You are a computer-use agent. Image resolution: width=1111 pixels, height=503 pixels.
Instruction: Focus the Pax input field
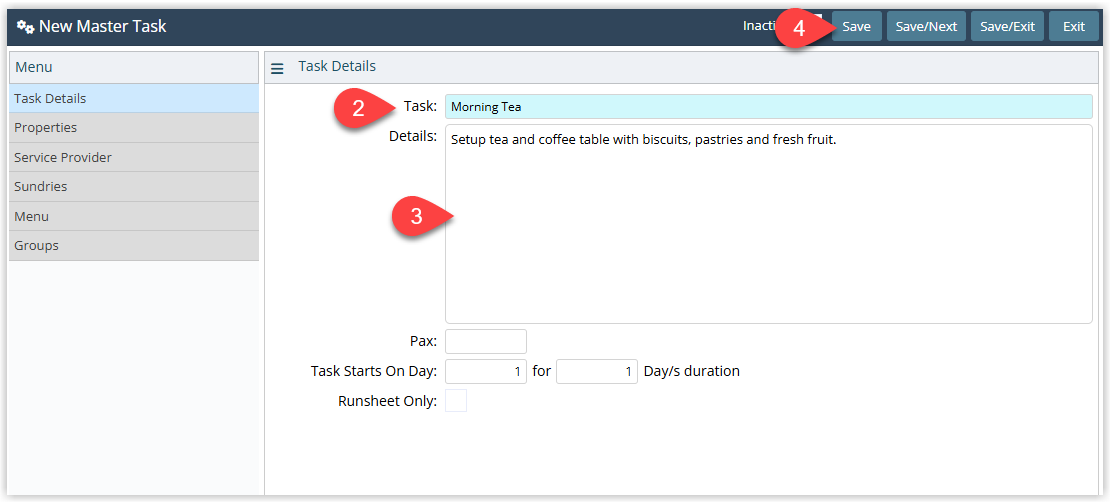(486, 341)
